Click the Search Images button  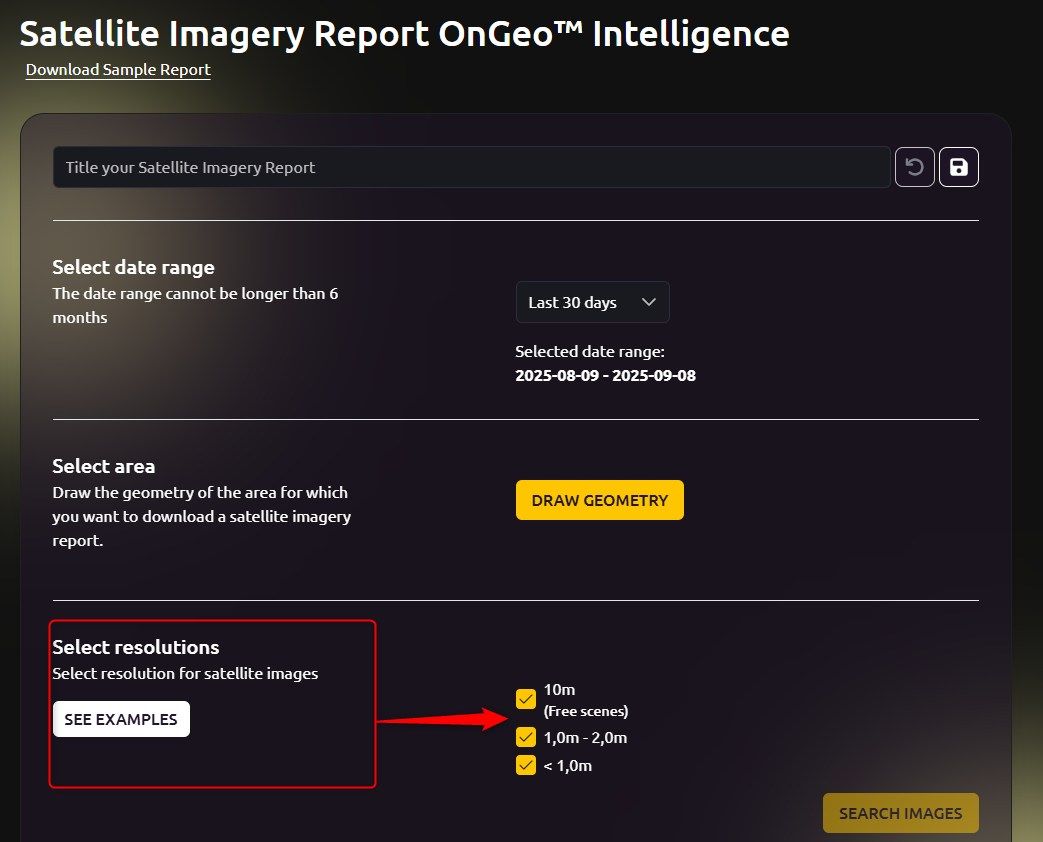901,813
